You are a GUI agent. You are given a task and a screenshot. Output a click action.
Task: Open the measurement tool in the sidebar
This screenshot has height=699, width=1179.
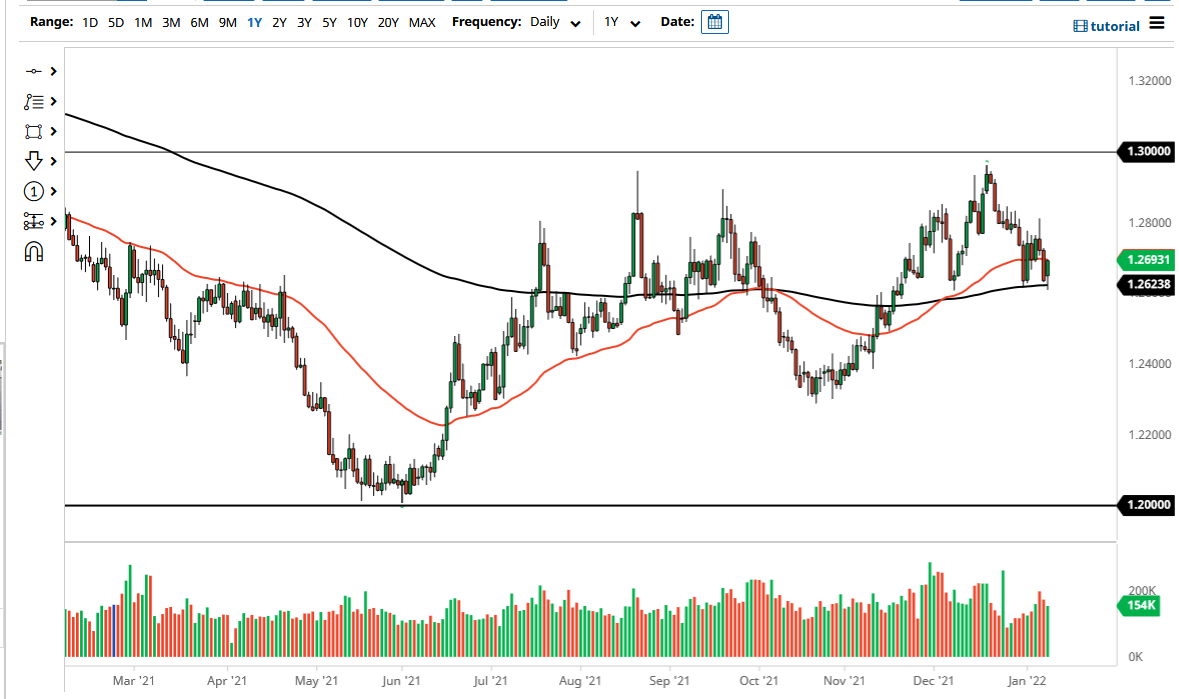(x=33, y=221)
